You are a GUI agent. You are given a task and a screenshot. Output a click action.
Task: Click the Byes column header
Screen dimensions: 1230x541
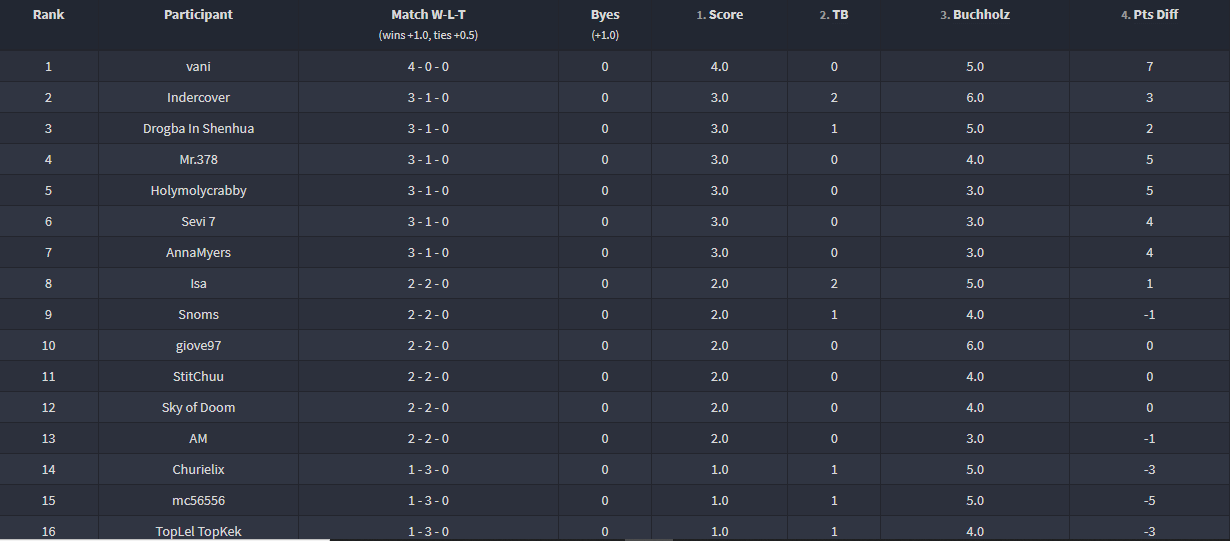605,15
